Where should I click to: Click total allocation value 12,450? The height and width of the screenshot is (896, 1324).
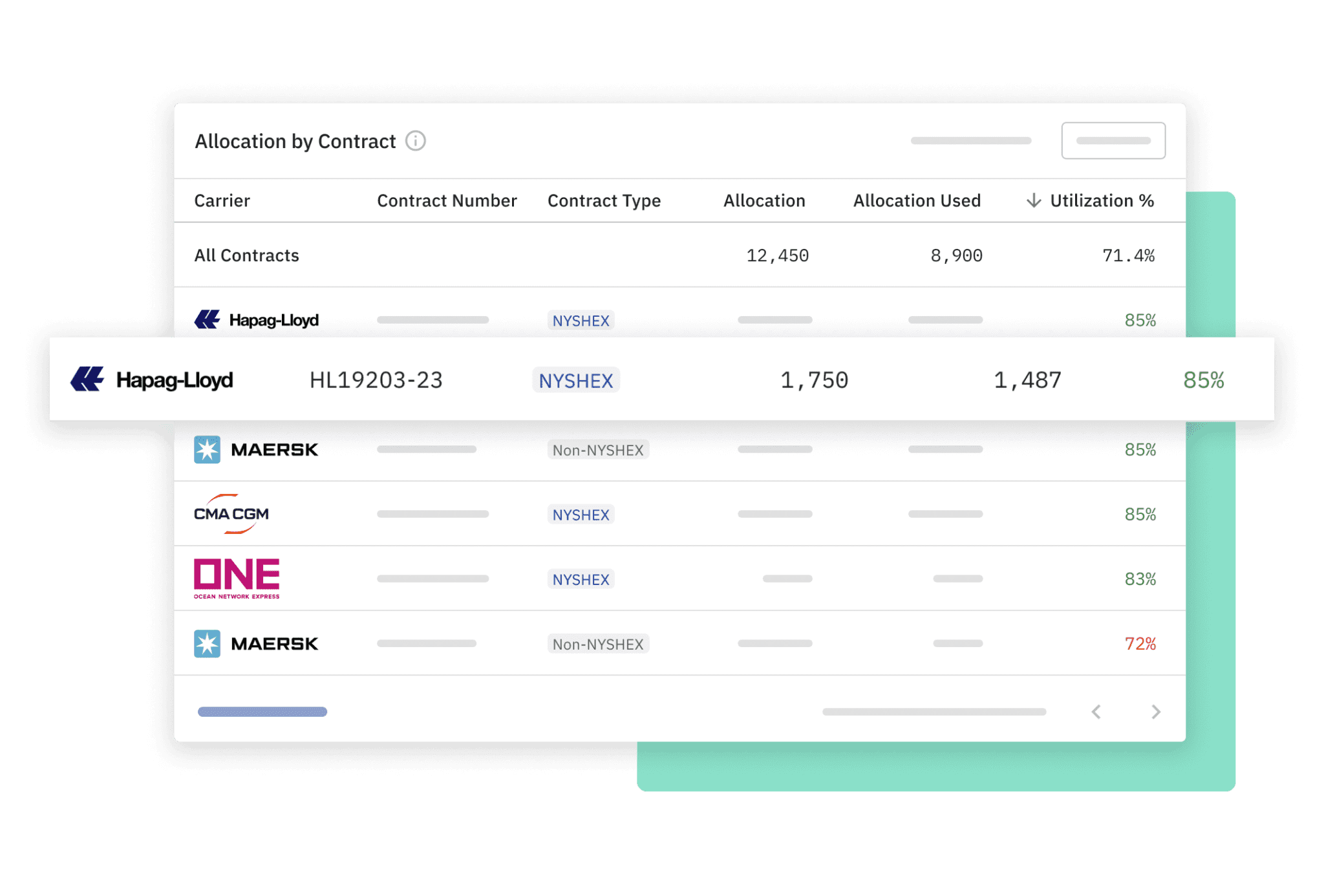pyautogui.click(x=778, y=256)
